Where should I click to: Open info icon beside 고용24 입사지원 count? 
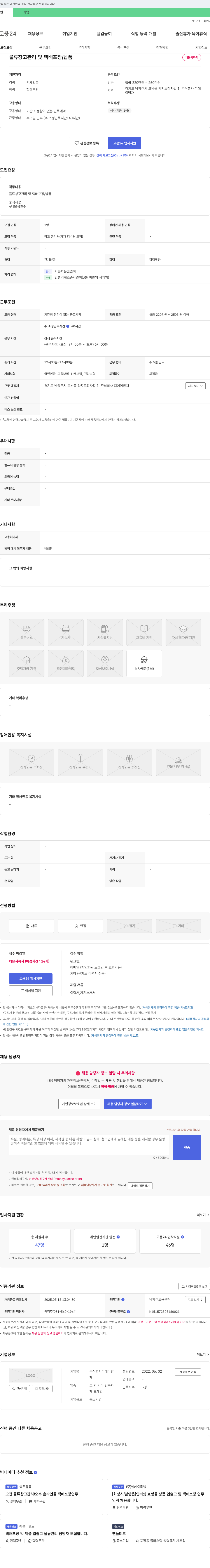coord(183,1237)
